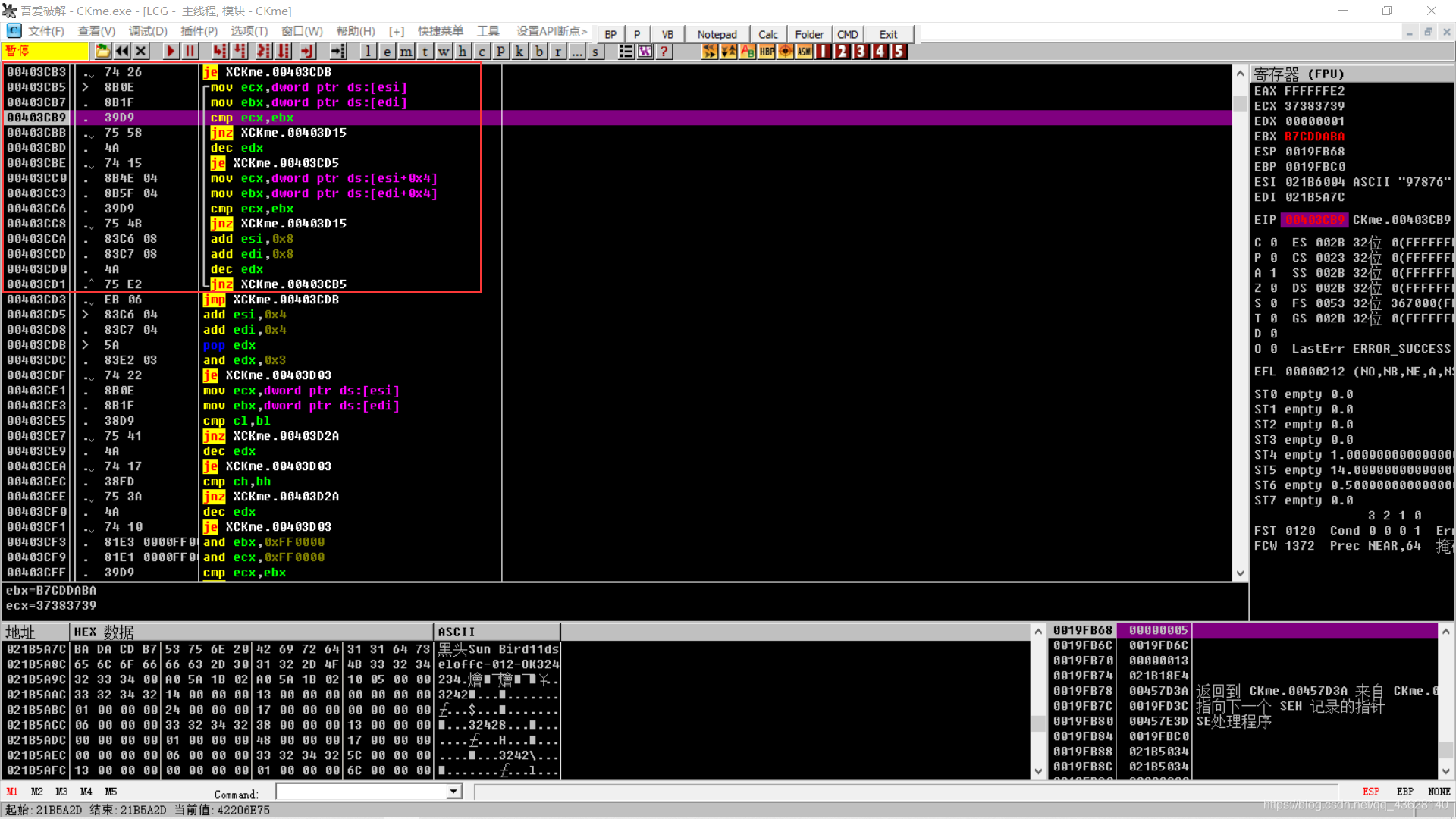
Task: Execute till return icon
Action: pos(306,51)
